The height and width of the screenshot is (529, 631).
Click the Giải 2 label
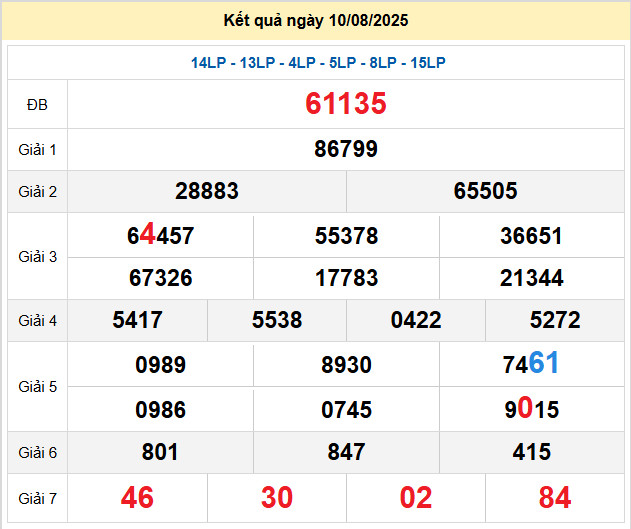[37, 192]
